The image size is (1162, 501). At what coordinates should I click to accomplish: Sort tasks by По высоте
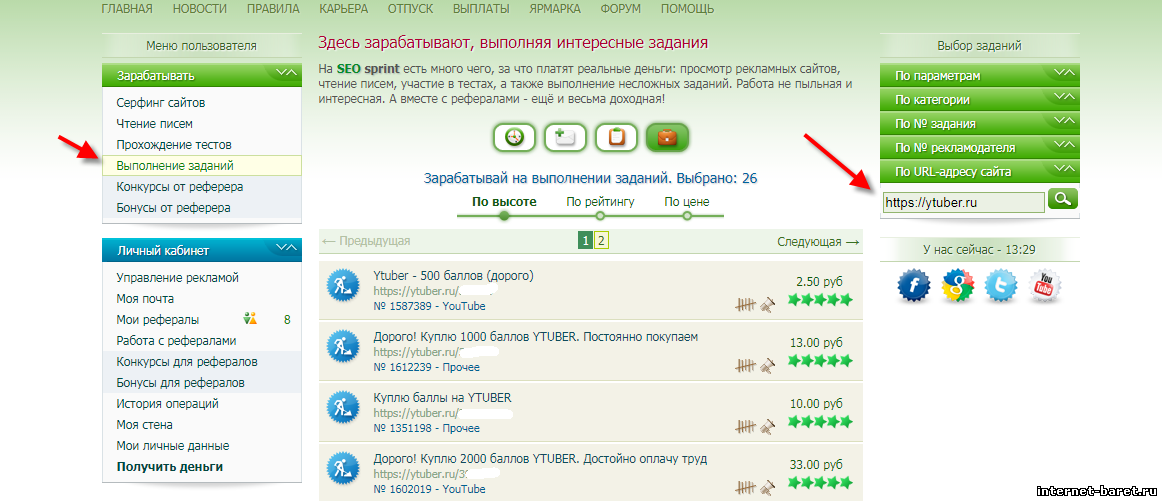[x=504, y=202]
